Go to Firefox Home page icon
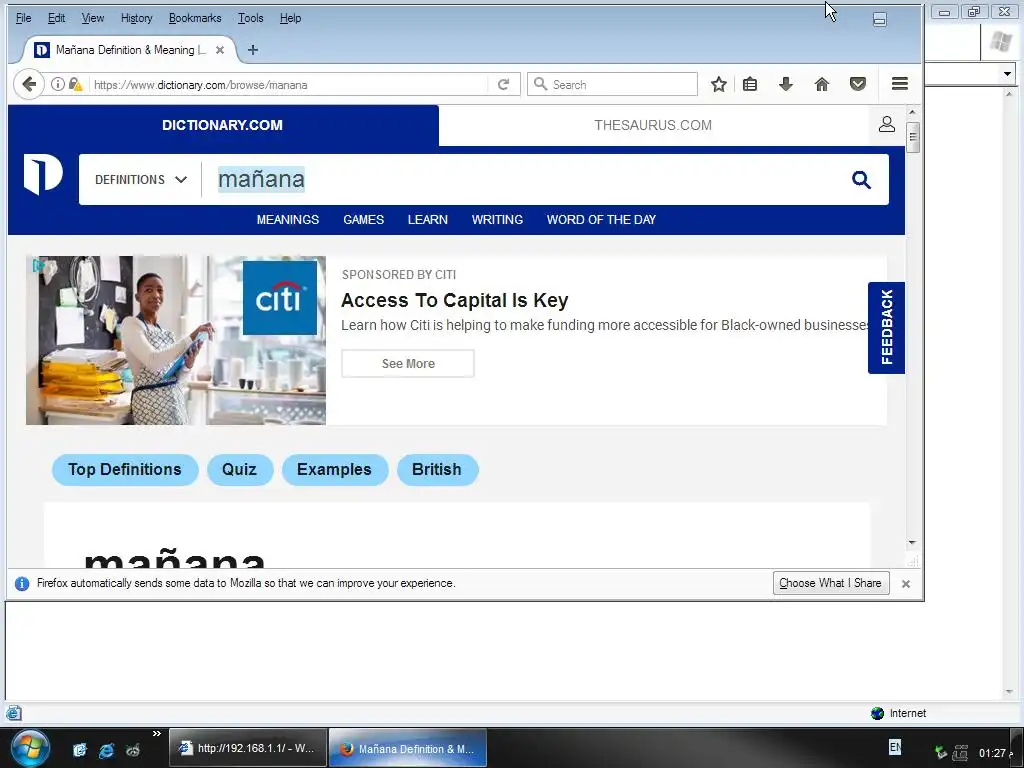Image resolution: width=1024 pixels, height=768 pixels. pyautogui.click(x=822, y=84)
